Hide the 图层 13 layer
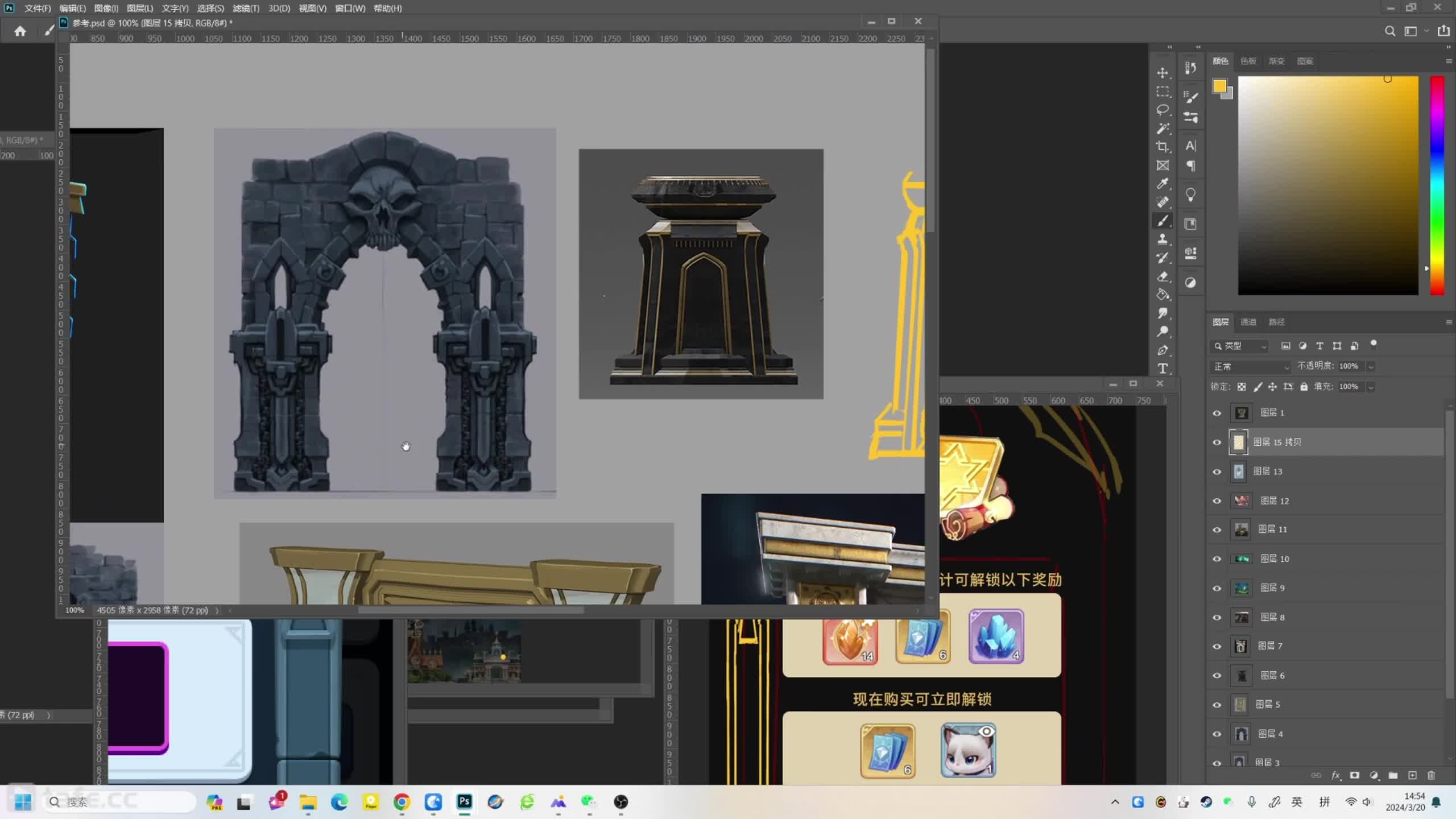Viewport: 1456px width, 819px height. (1217, 471)
